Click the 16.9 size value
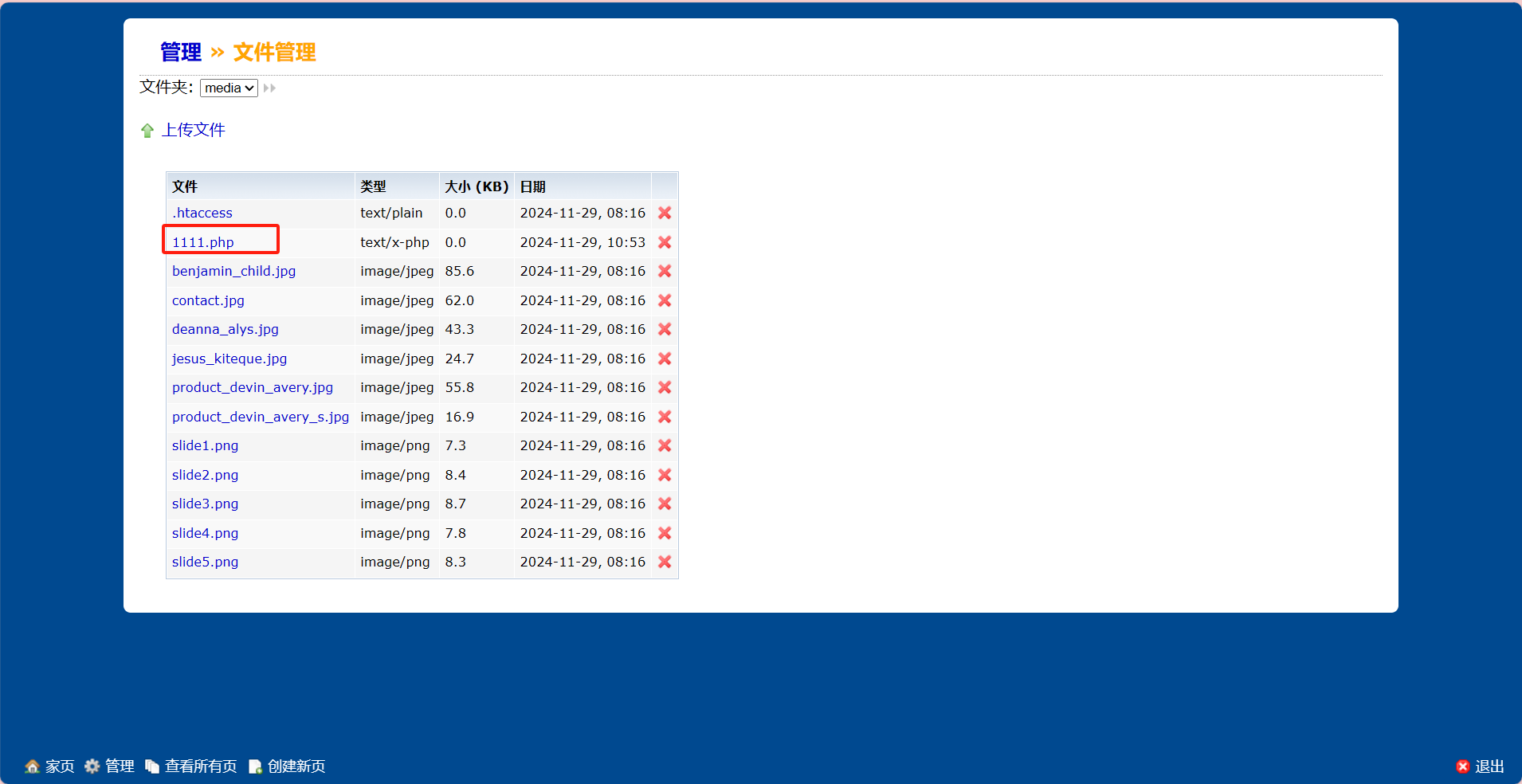1522x784 pixels. point(460,417)
